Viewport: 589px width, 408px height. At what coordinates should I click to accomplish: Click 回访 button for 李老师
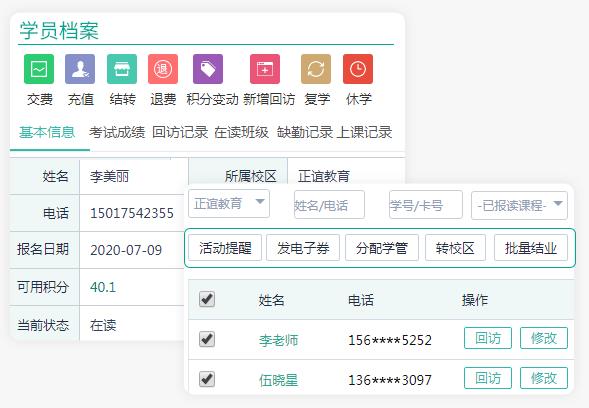(488, 338)
